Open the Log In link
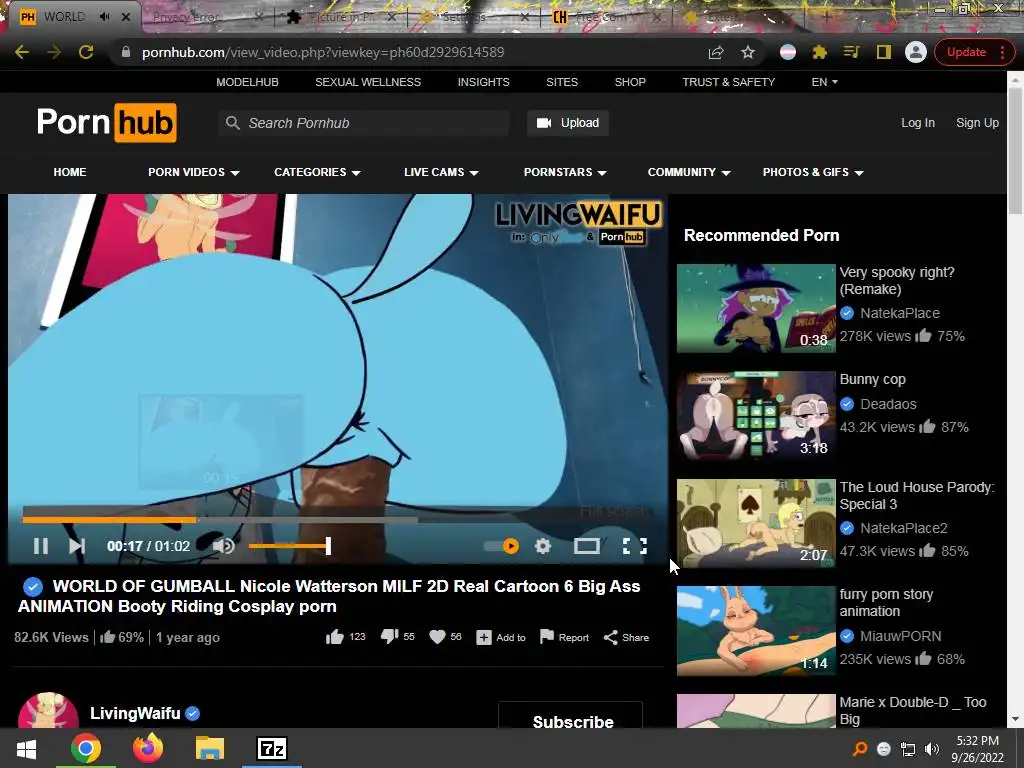Image resolution: width=1024 pixels, height=768 pixels. [918, 123]
